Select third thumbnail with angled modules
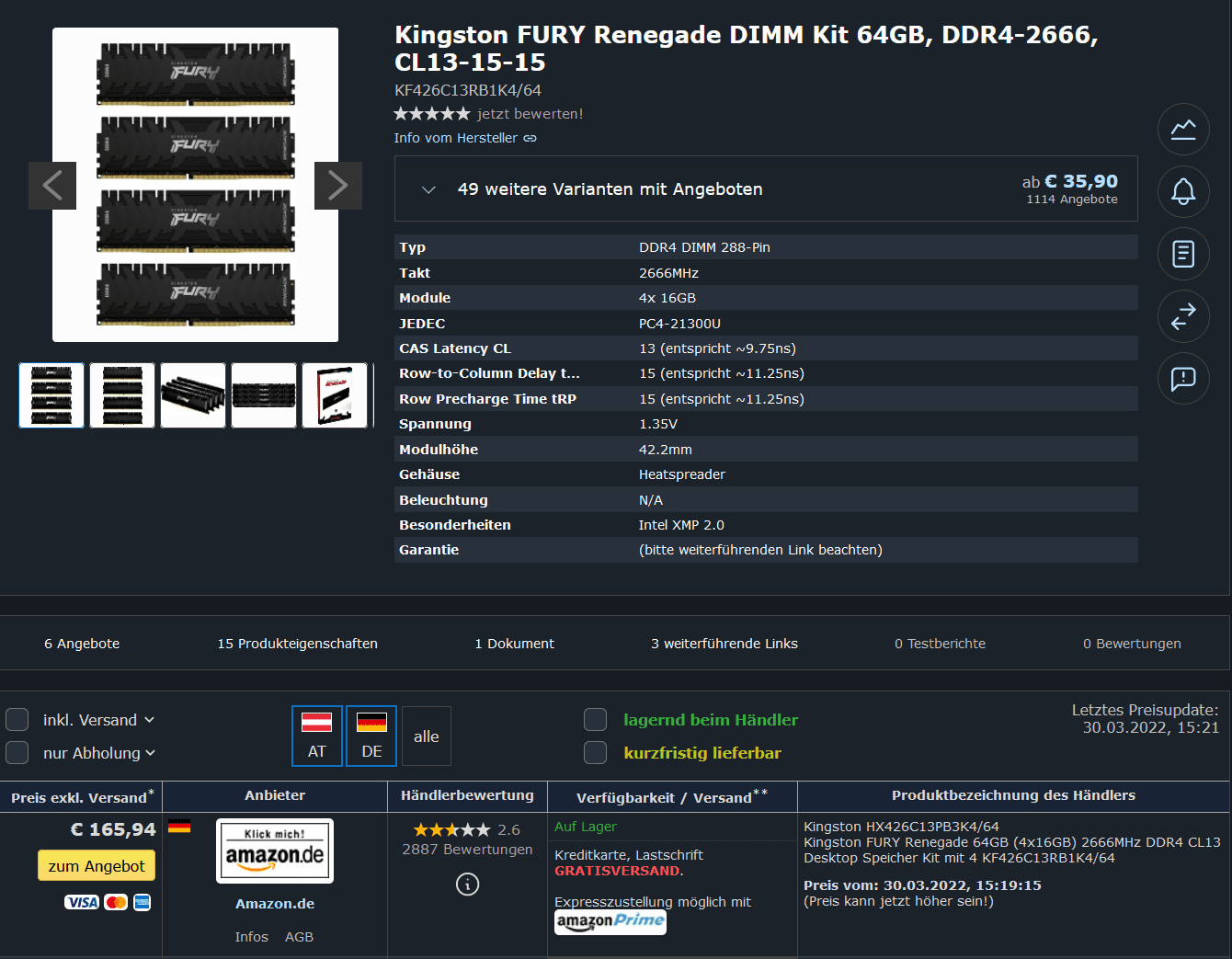1232x959 pixels. [x=193, y=395]
